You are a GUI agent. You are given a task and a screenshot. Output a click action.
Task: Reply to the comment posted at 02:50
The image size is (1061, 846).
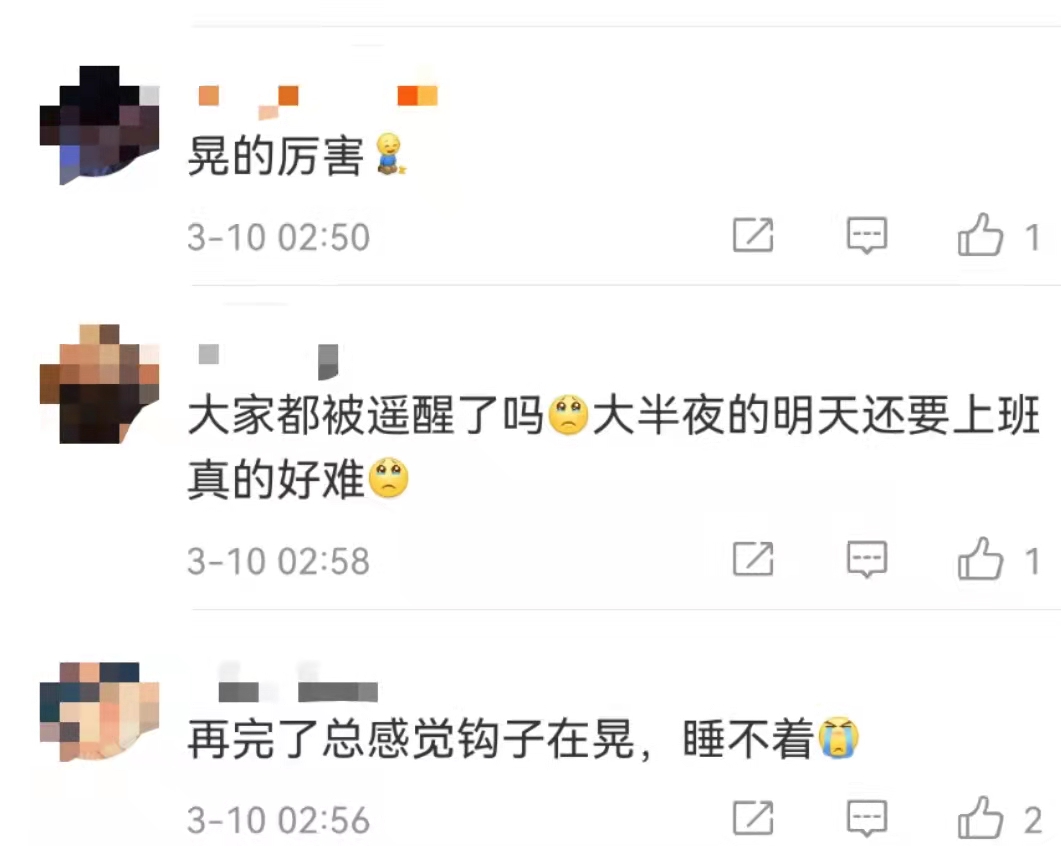pos(867,236)
